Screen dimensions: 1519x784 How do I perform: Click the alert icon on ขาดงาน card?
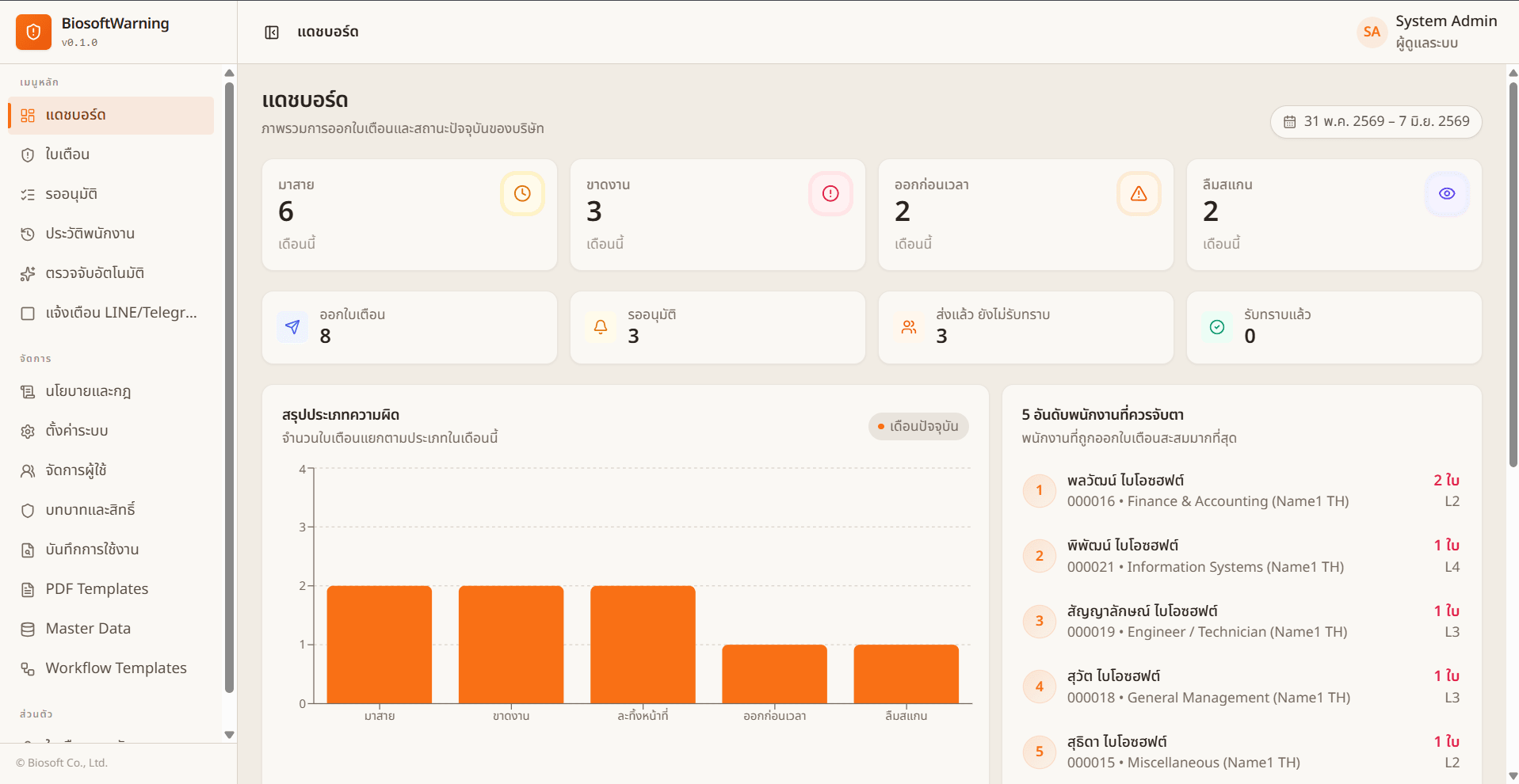(x=830, y=194)
